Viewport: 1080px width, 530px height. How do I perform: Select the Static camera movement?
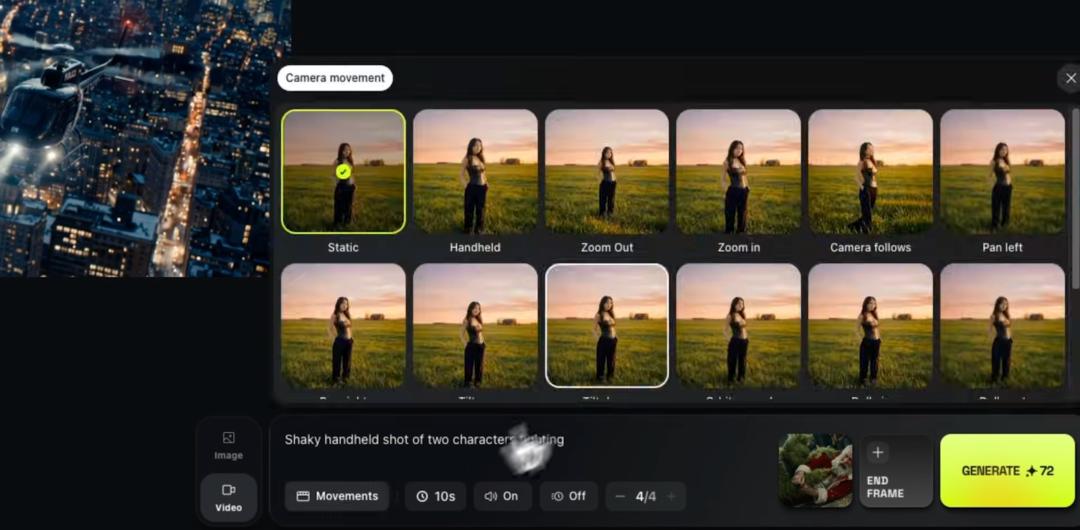click(343, 171)
